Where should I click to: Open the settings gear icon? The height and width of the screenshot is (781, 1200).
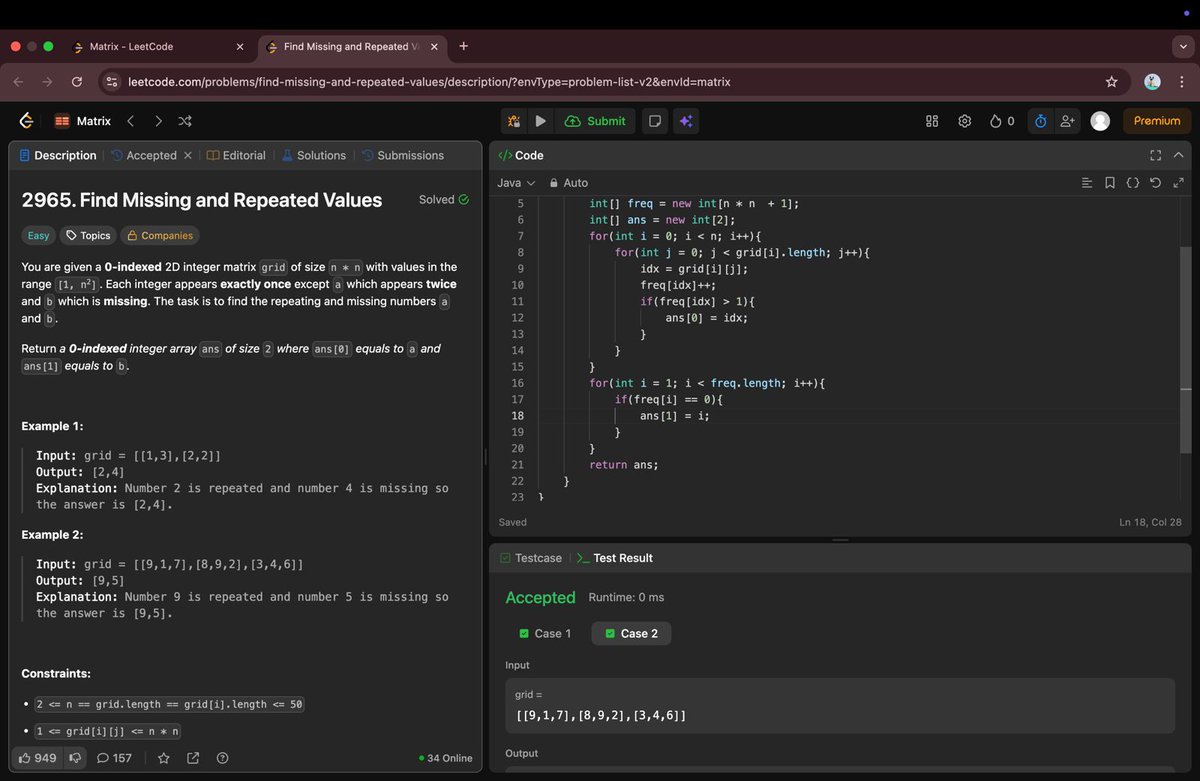click(x=965, y=121)
